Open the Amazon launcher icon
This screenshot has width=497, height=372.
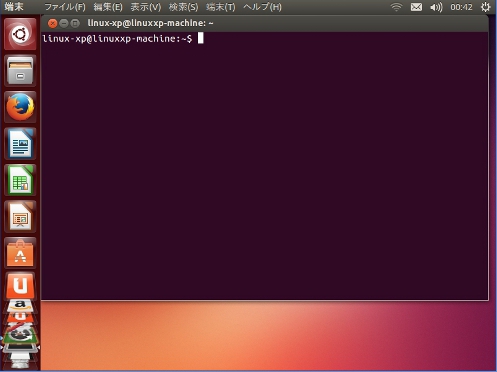20,305
